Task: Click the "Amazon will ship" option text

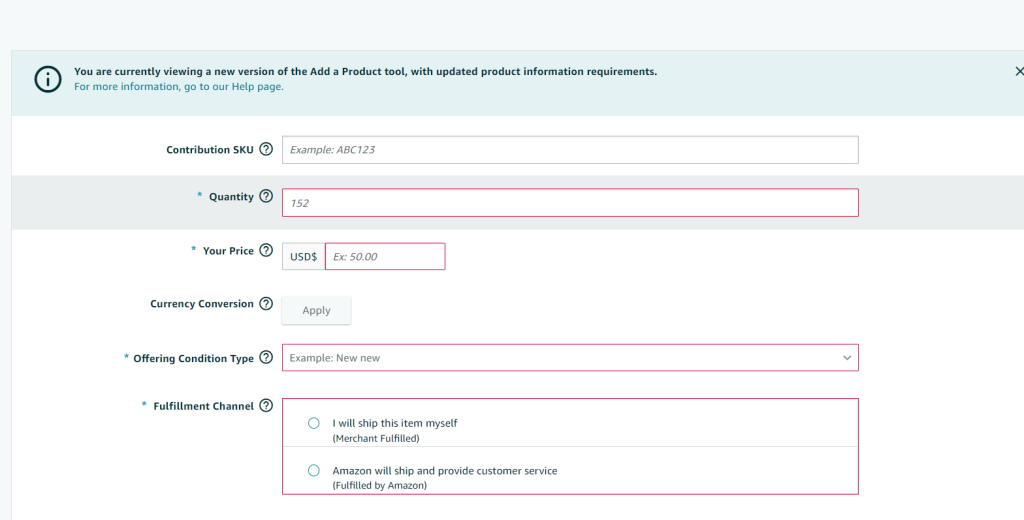Action: tap(445, 470)
